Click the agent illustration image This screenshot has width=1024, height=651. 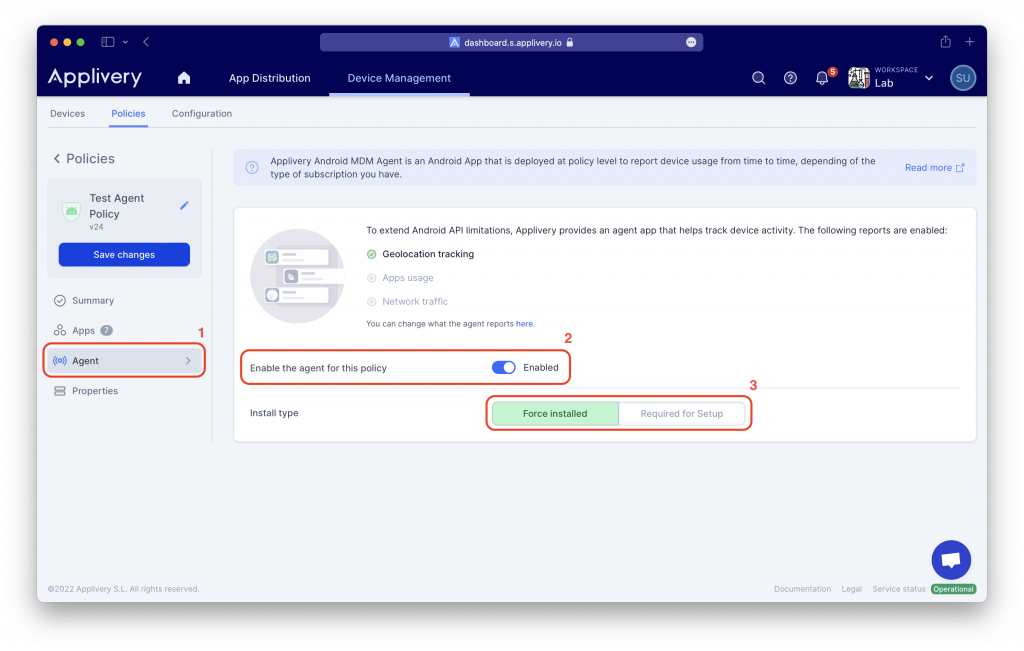(x=298, y=276)
